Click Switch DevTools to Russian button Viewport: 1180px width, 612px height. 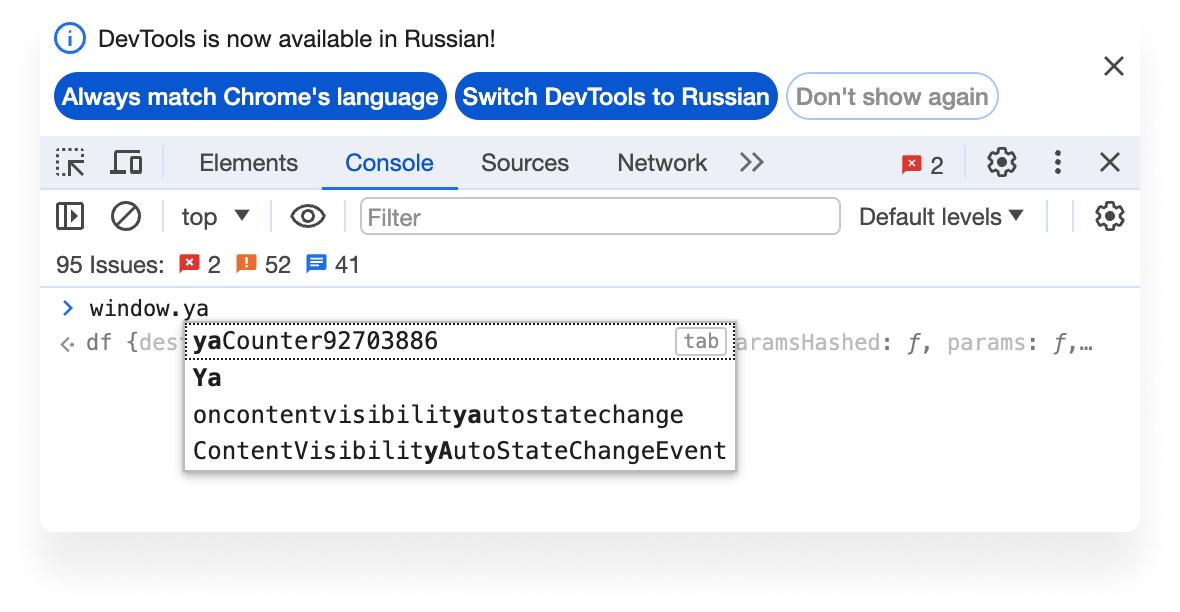(616, 97)
